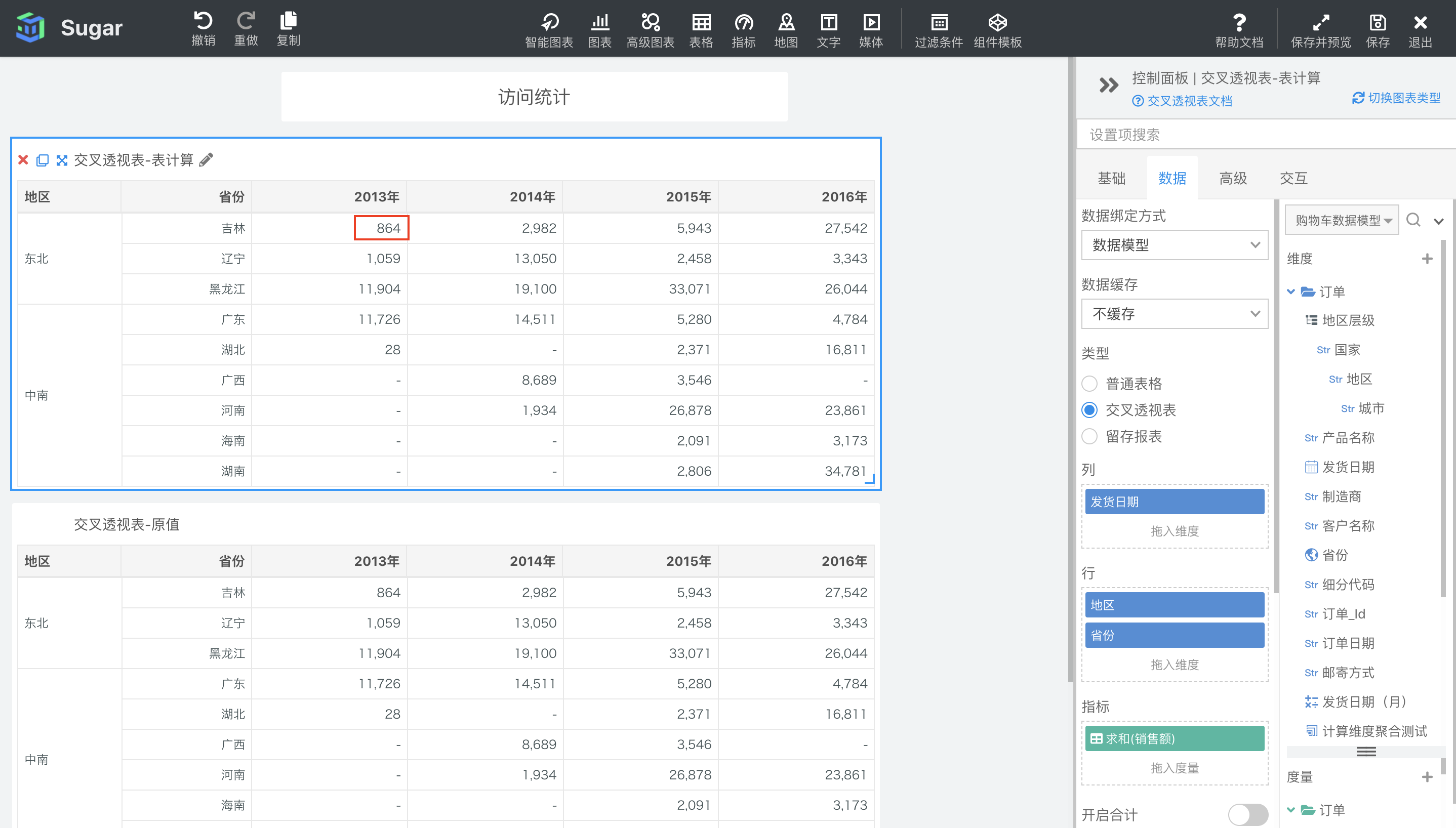Image resolution: width=1456 pixels, height=828 pixels.
Task: Open the 指标 indicator menu
Action: [x=743, y=30]
